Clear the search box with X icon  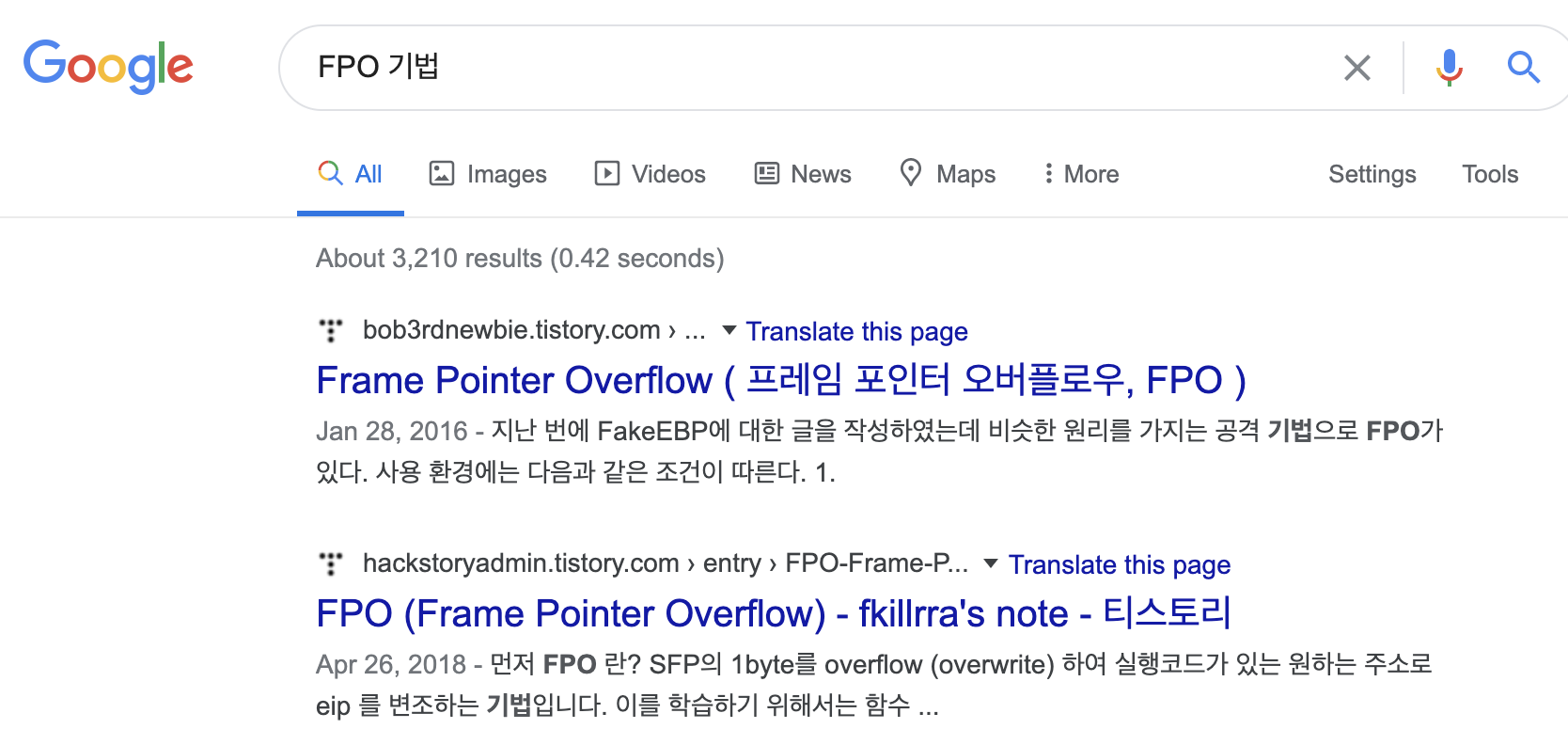point(1356,68)
